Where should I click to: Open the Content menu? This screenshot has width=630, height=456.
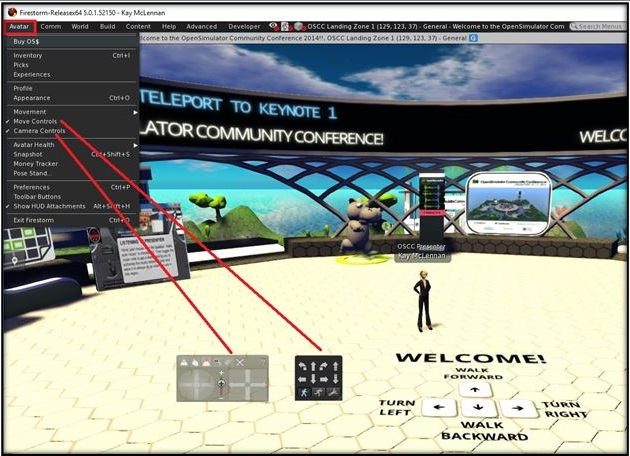138,27
